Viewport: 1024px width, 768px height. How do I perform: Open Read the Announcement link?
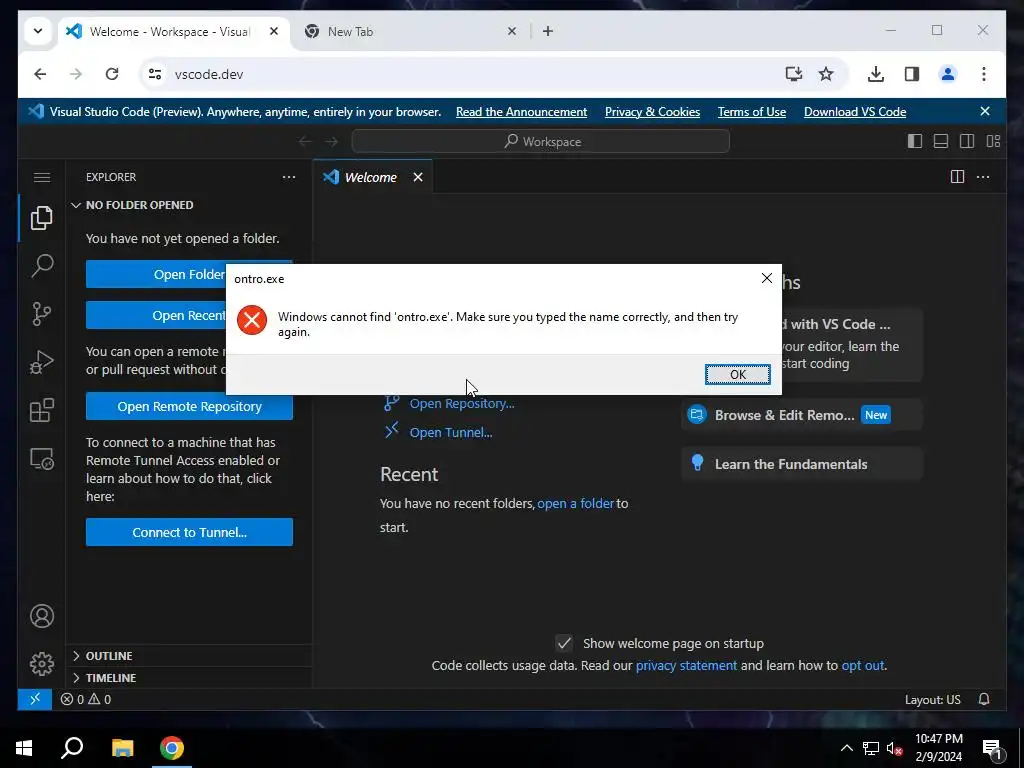pyautogui.click(x=521, y=112)
